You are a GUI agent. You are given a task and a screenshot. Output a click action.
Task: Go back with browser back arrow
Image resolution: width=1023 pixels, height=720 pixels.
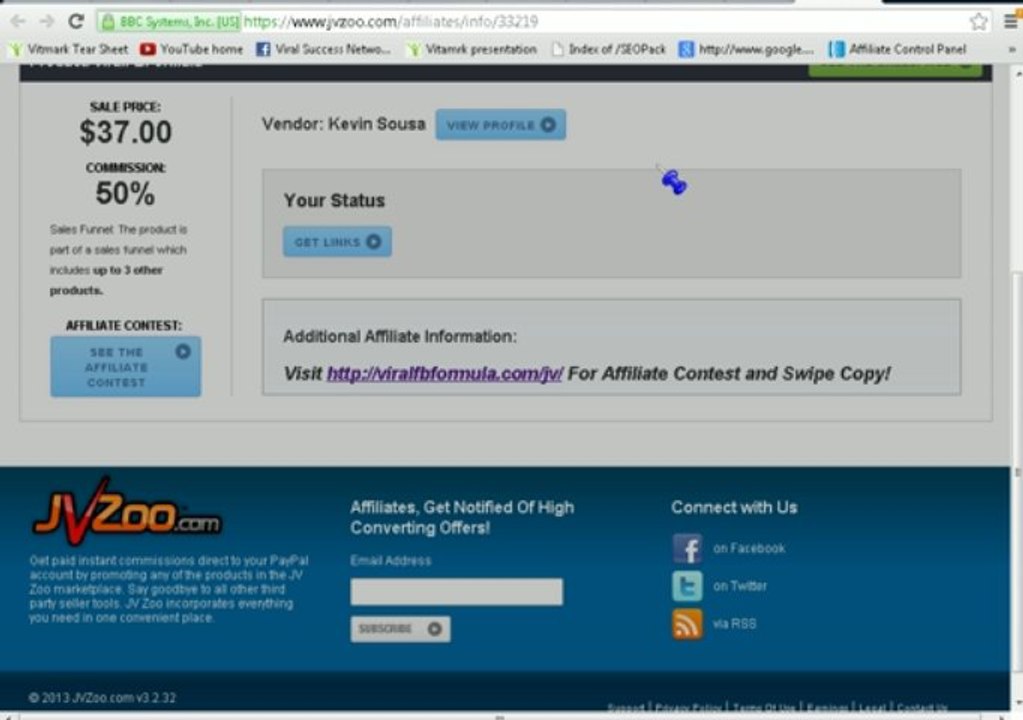(18, 22)
